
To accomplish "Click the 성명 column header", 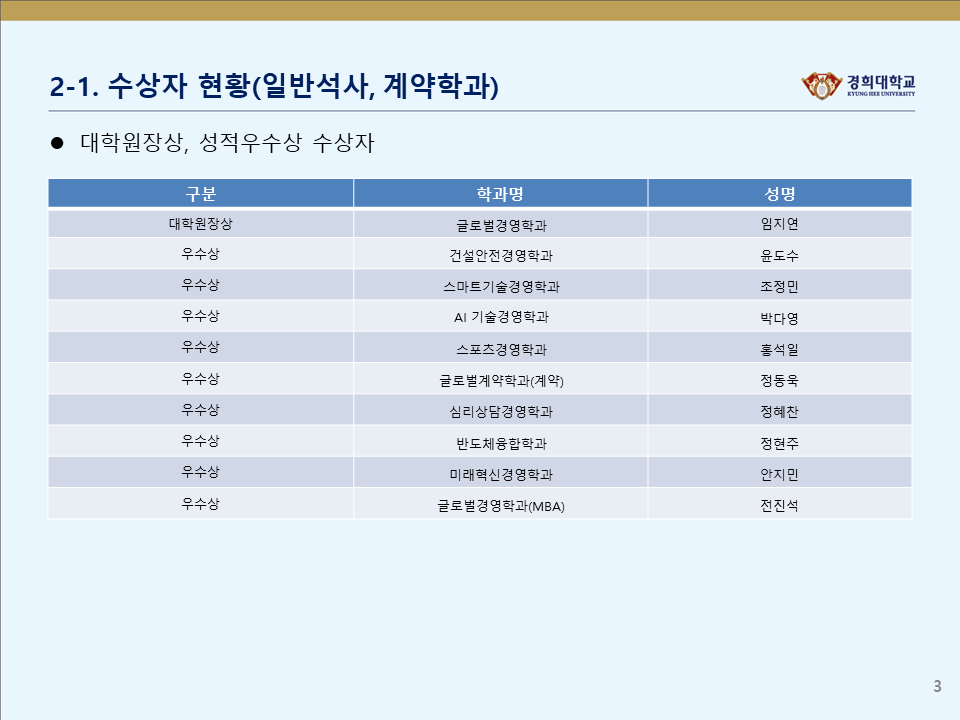I will click(779, 194).
